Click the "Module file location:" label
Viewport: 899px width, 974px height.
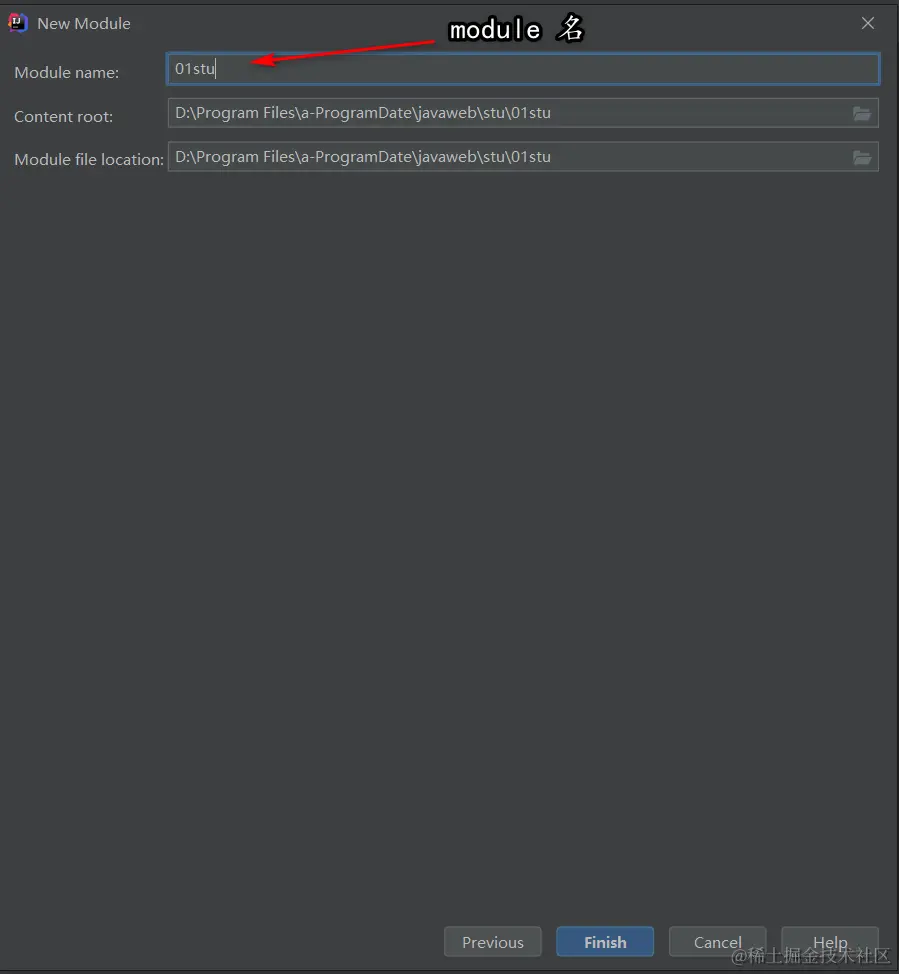click(x=89, y=160)
